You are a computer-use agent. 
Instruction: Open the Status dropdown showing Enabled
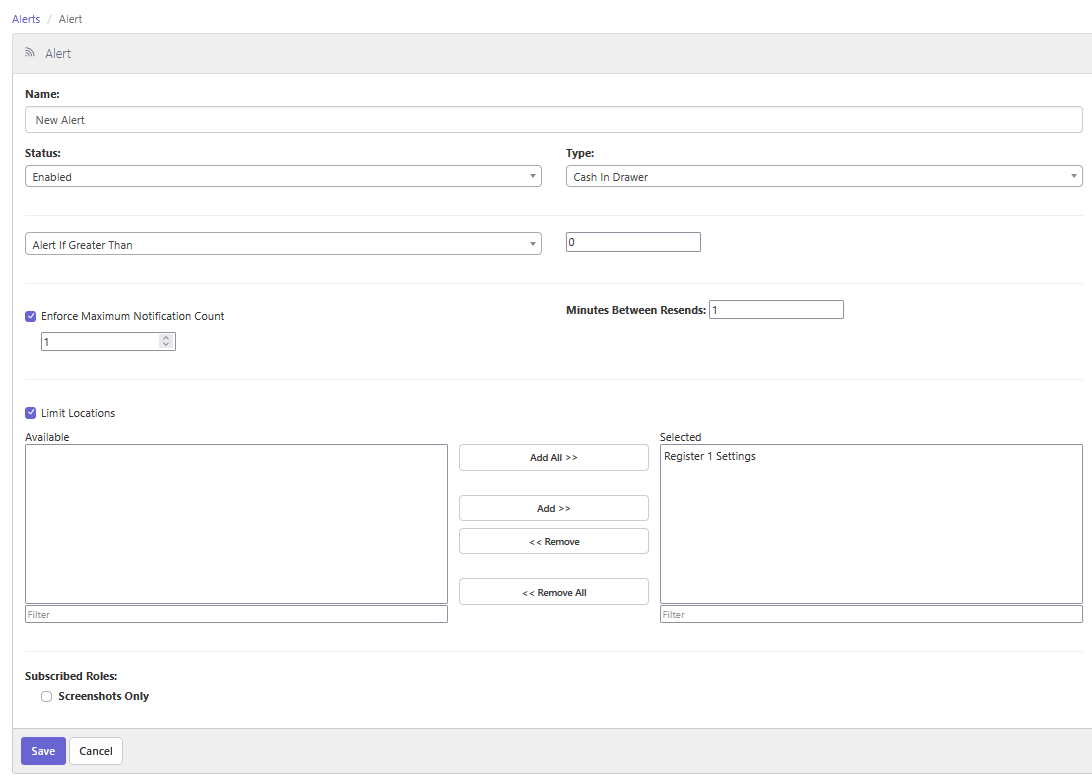[283, 176]
